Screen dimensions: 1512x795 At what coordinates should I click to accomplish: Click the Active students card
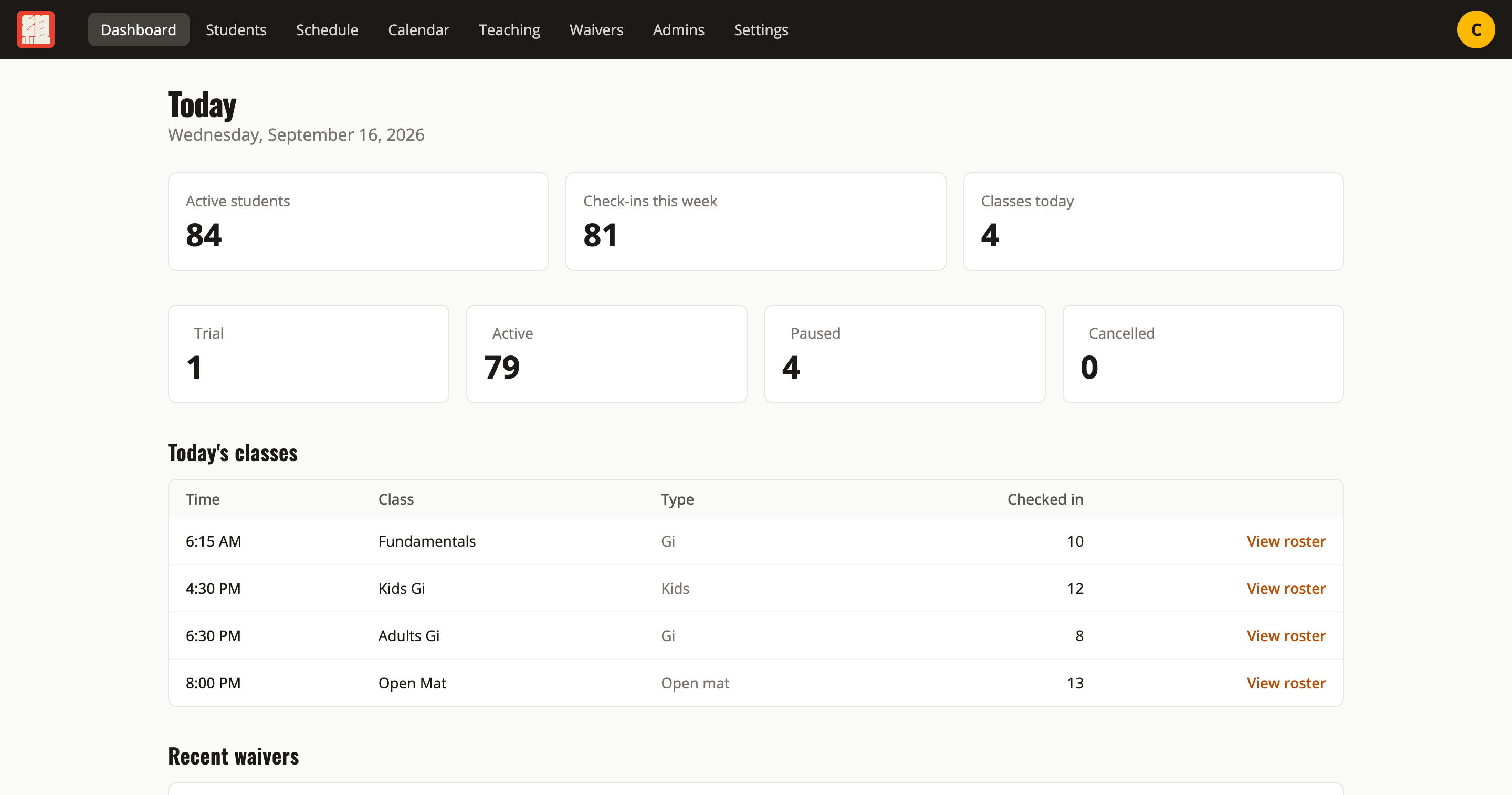[x=358, y=222]
